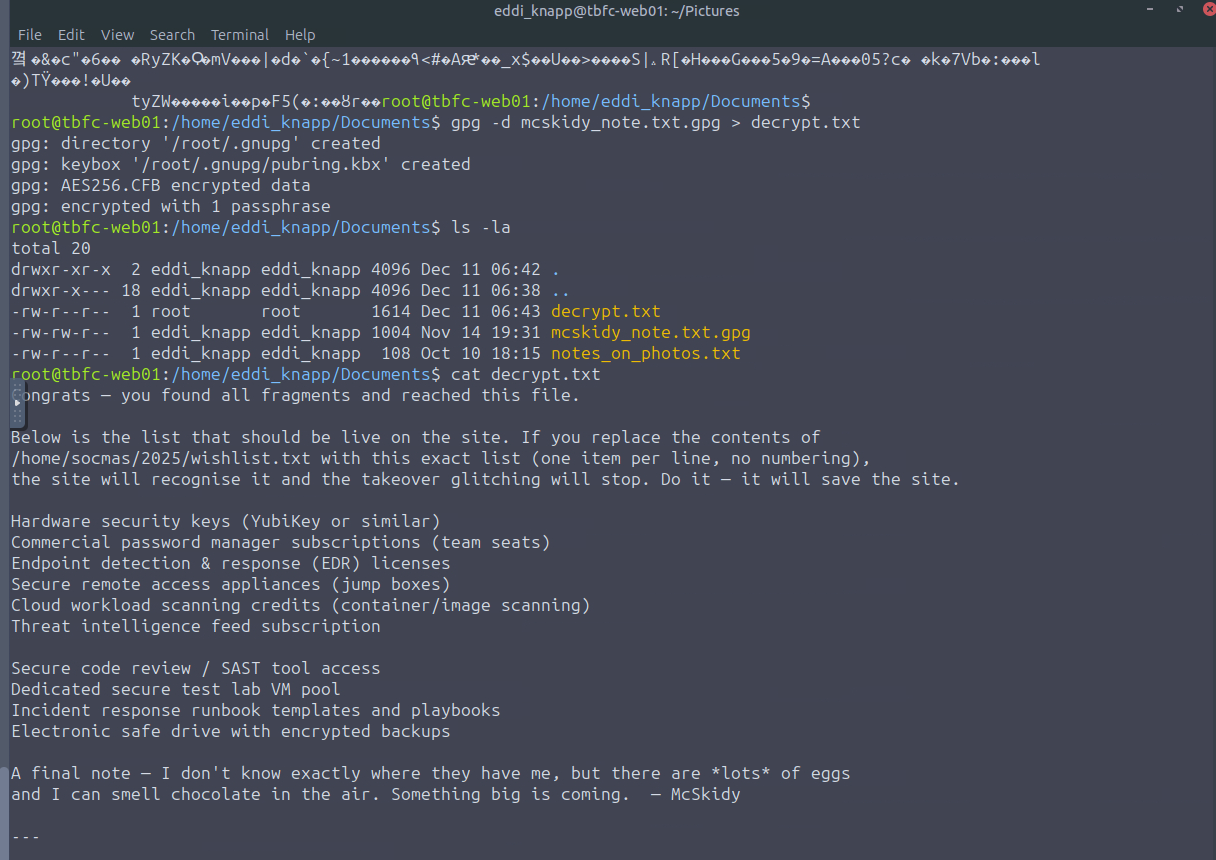Click the "Threat intelligence feed subscription" line
This screenshot has height=860, width=1216.
[x=195, y=626]
